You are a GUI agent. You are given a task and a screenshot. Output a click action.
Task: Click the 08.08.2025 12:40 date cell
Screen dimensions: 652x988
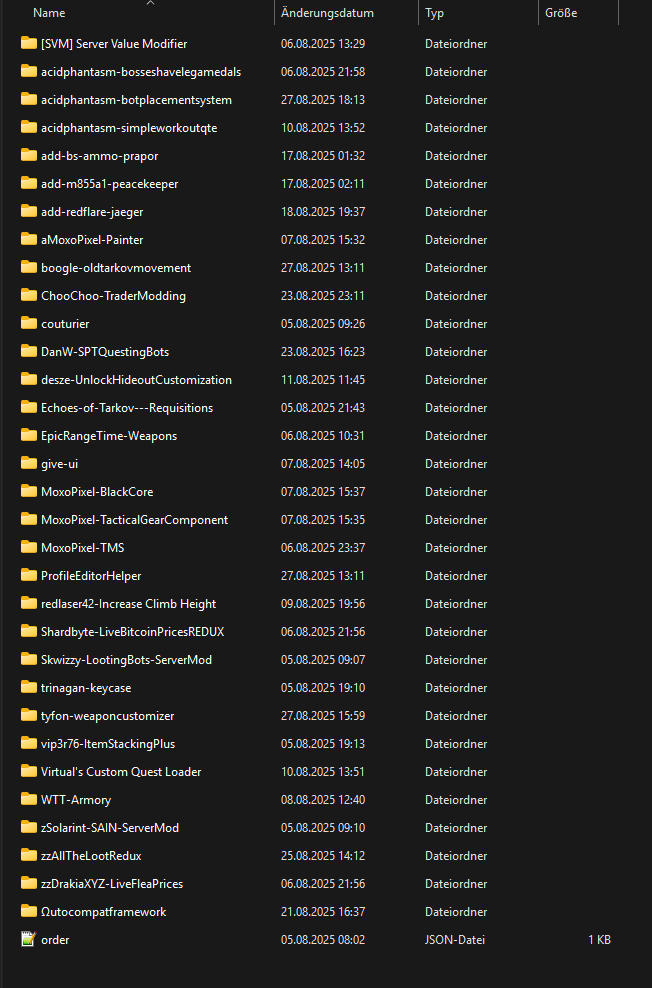pyautogui.click(x=323, y=800)
